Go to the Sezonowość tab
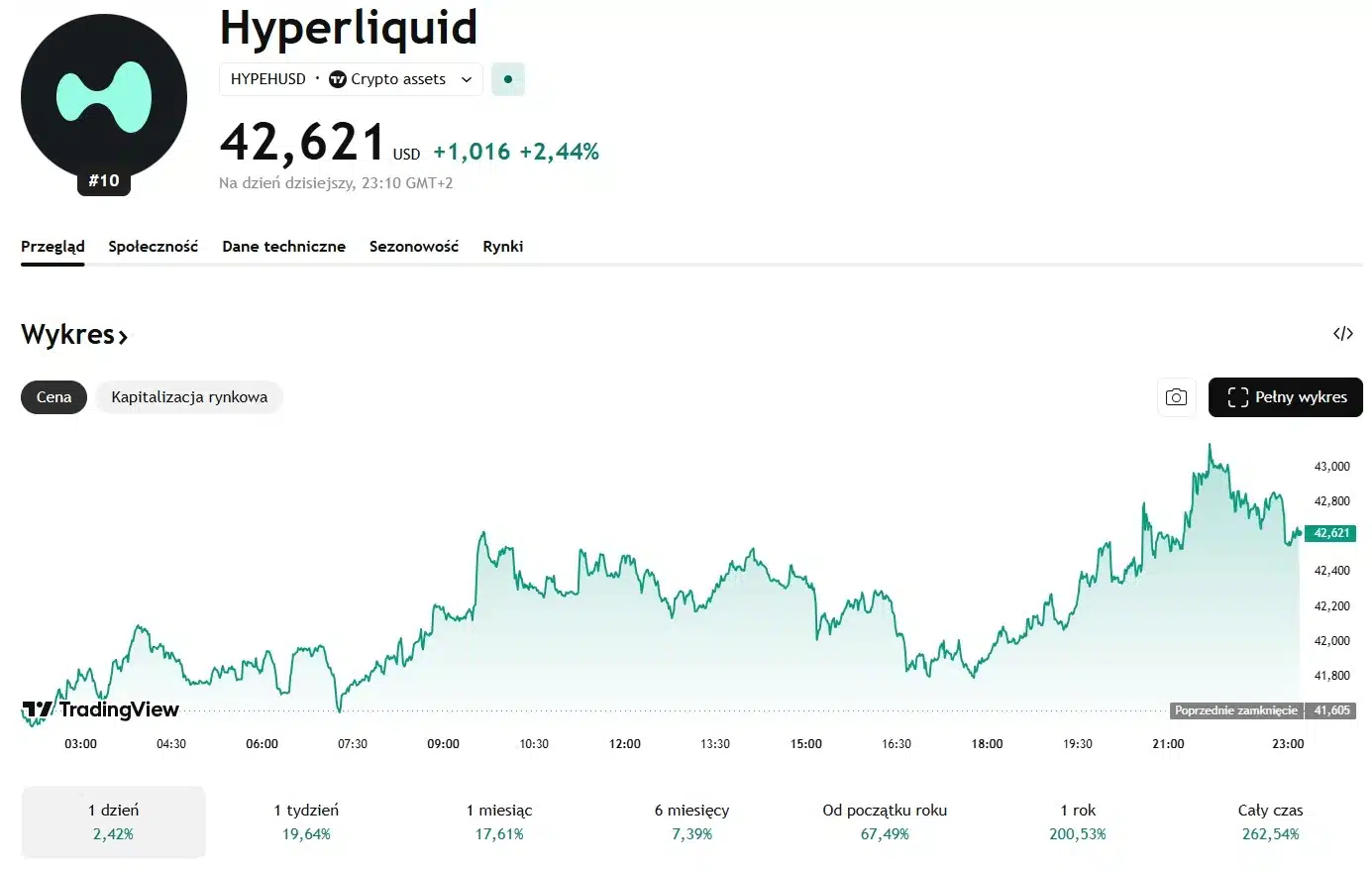This screenshot has height=870, width=1372. tap(414, 247)
